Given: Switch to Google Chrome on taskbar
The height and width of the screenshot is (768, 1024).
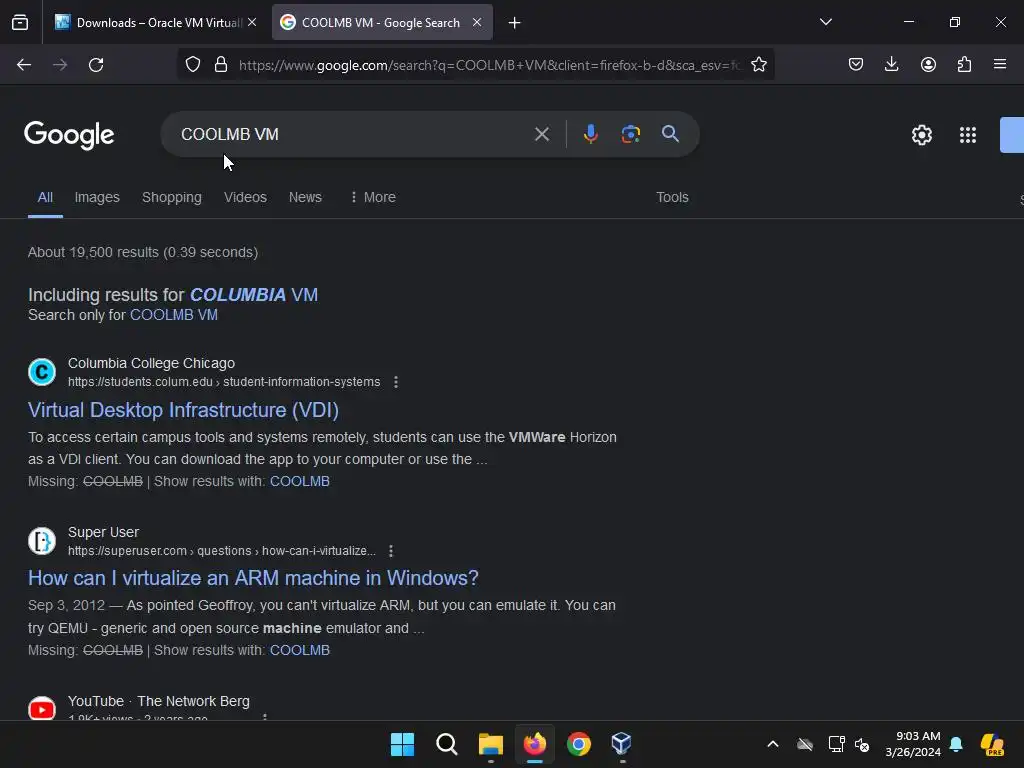Looking at the screenshot, I should click(579, 744).
